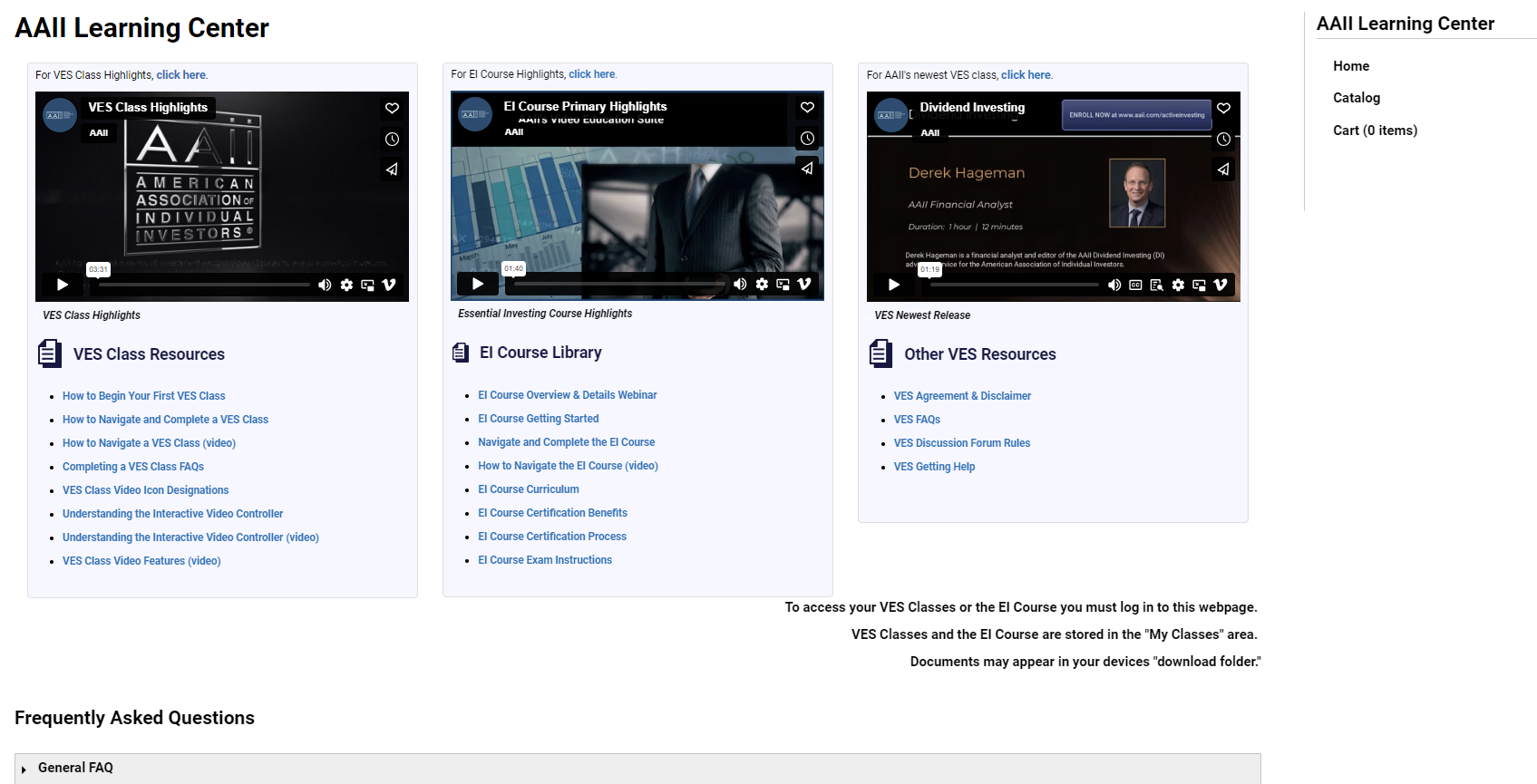Click 'ENROLL NOW' banner in Dividend Investing video

point(1137,115)
